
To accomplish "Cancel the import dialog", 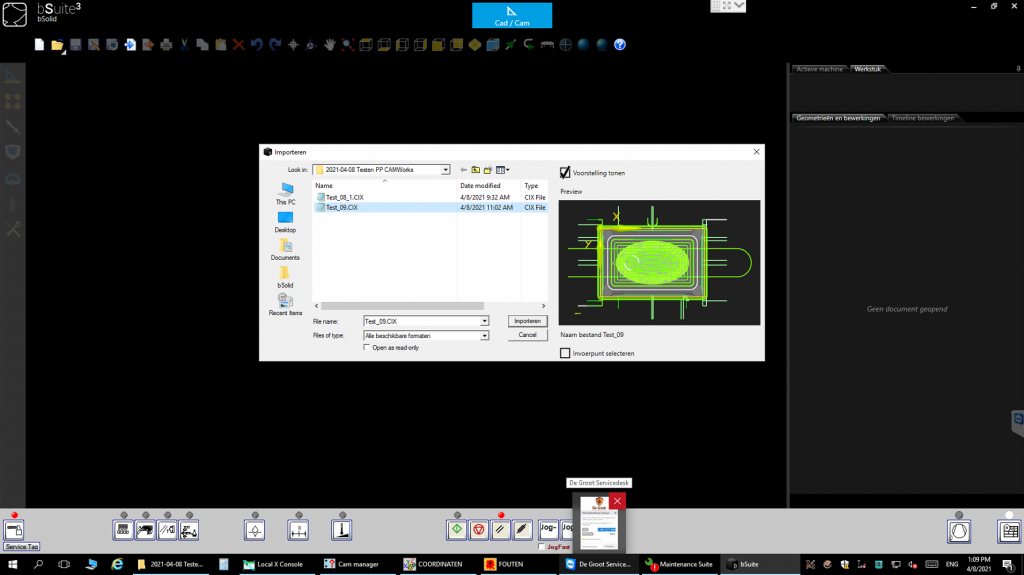I will pyautogui.click(x=527, y=335).
